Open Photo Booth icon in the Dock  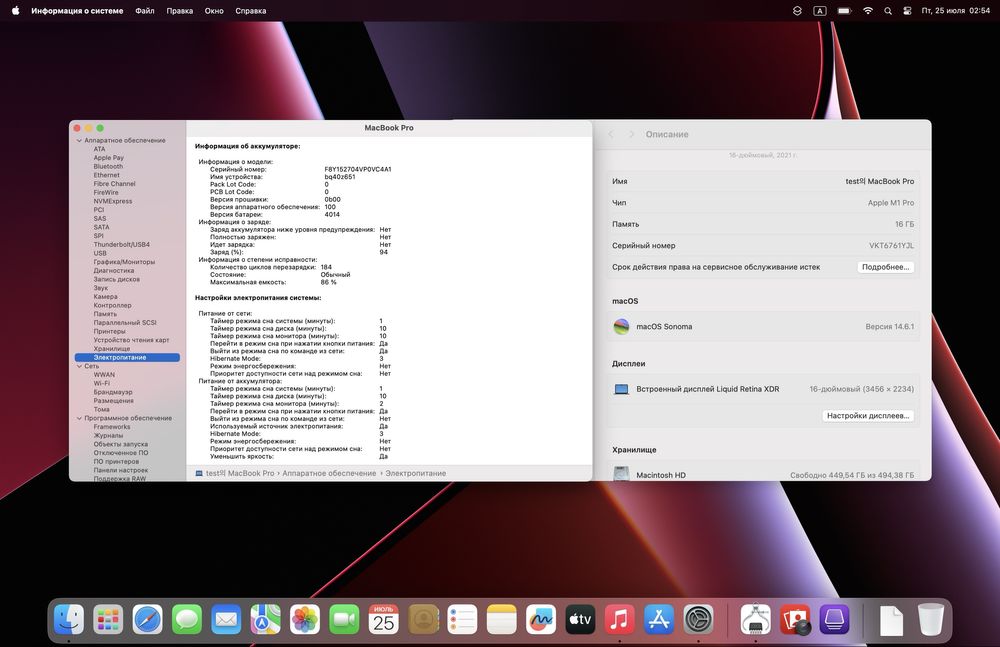pos(795,619)
